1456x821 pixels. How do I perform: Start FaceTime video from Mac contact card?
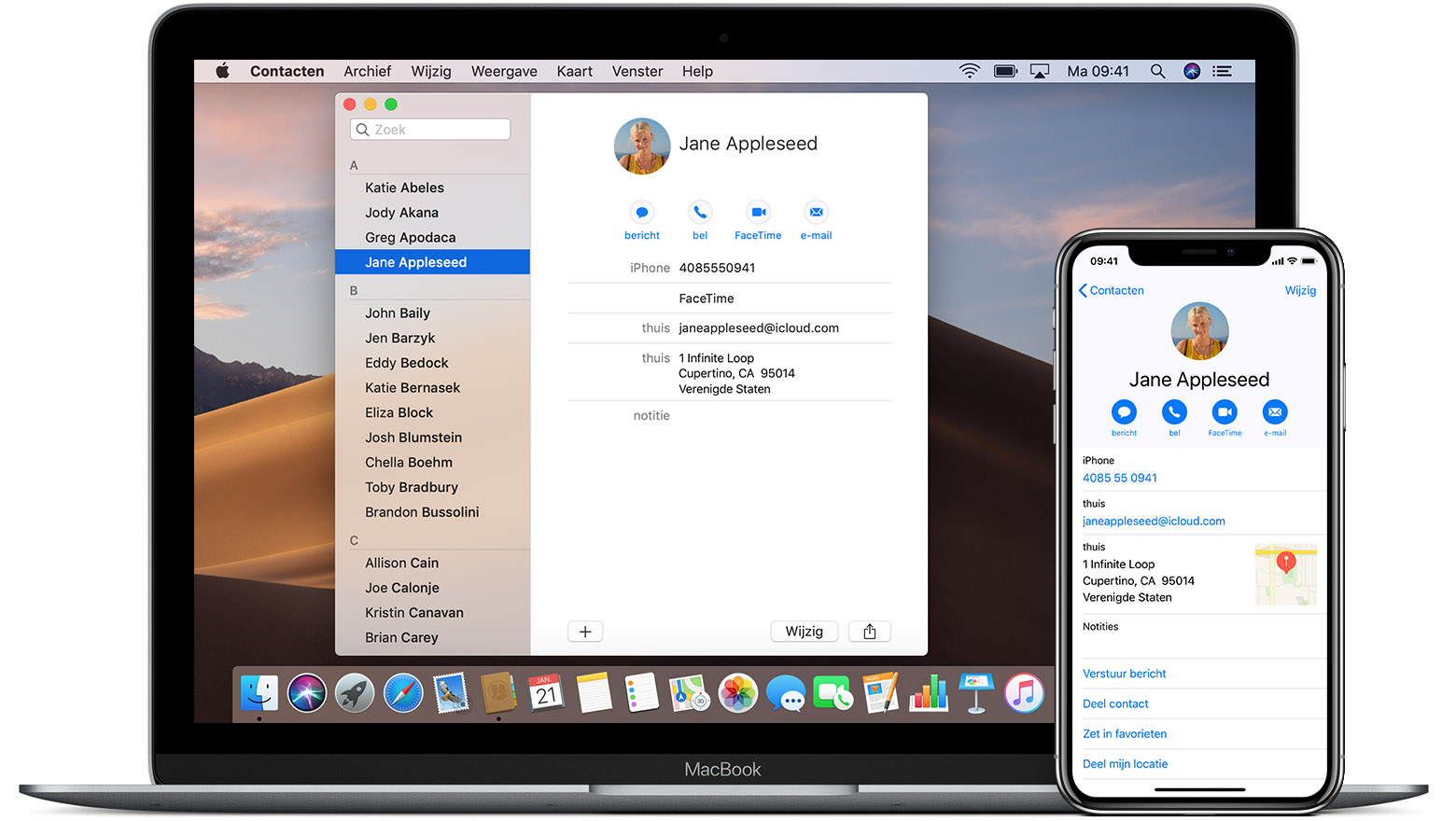click(x=759, y=212)
